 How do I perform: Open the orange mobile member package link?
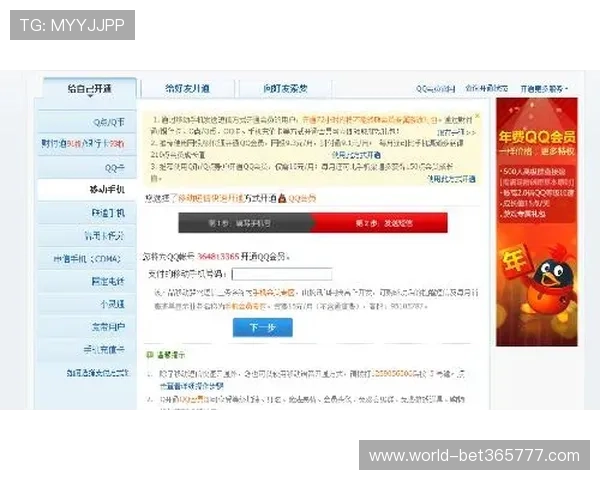245,306
